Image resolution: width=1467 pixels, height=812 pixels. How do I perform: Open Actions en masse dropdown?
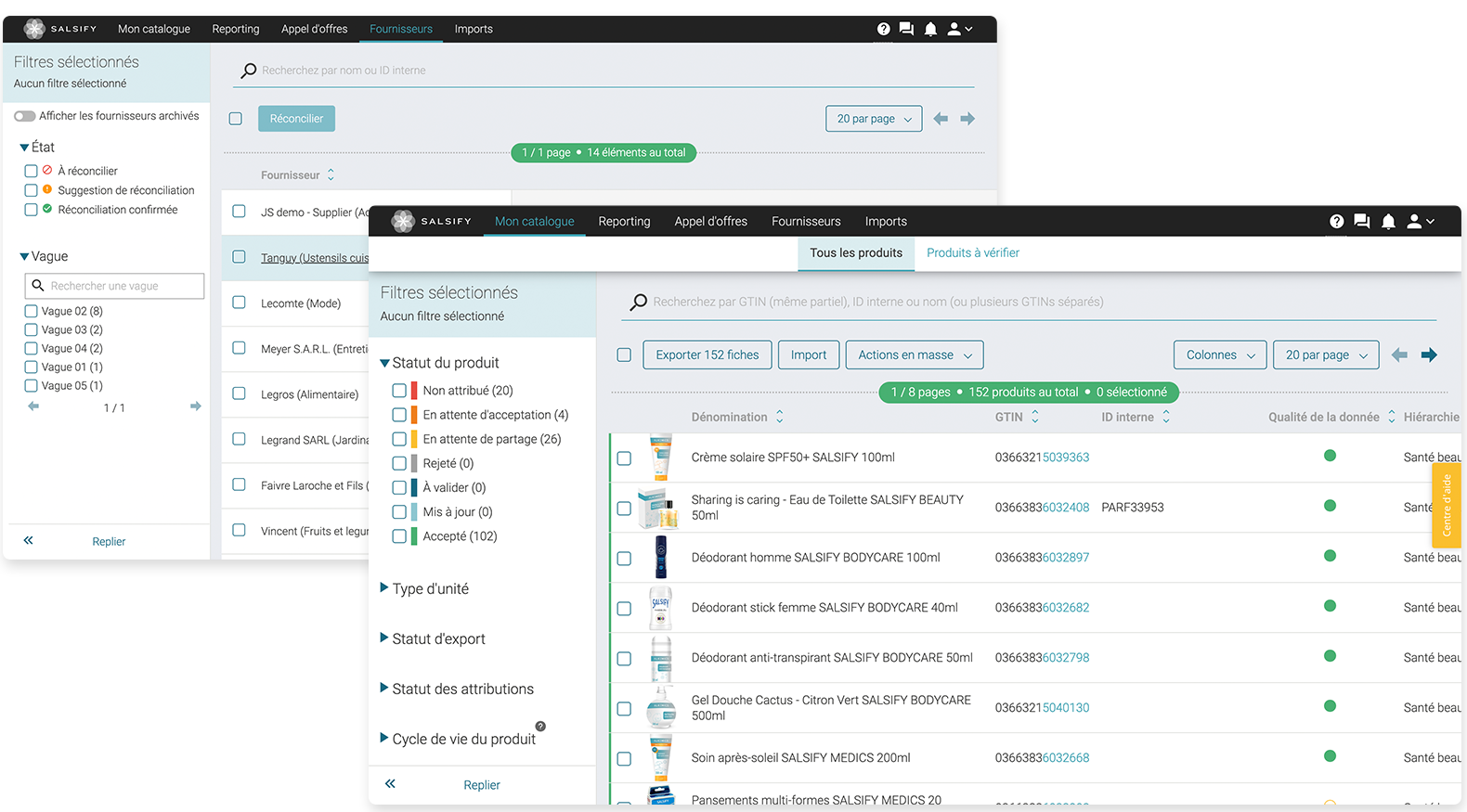(x=915, y=354)
